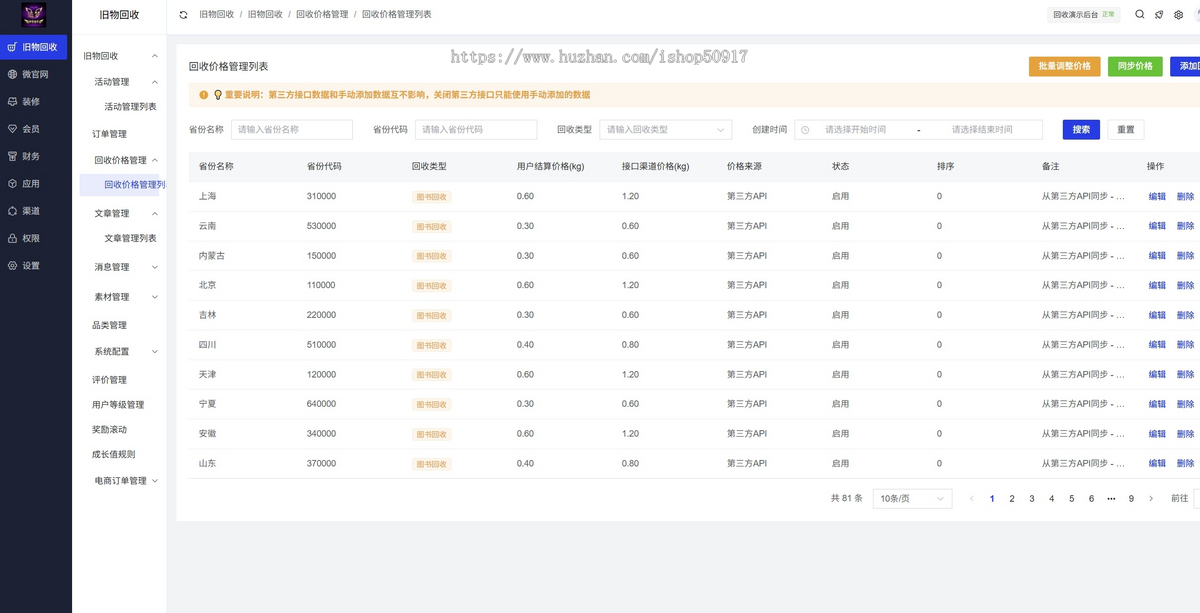
Task: Focus the 省份代码 input field
Action: pos(476,130)
